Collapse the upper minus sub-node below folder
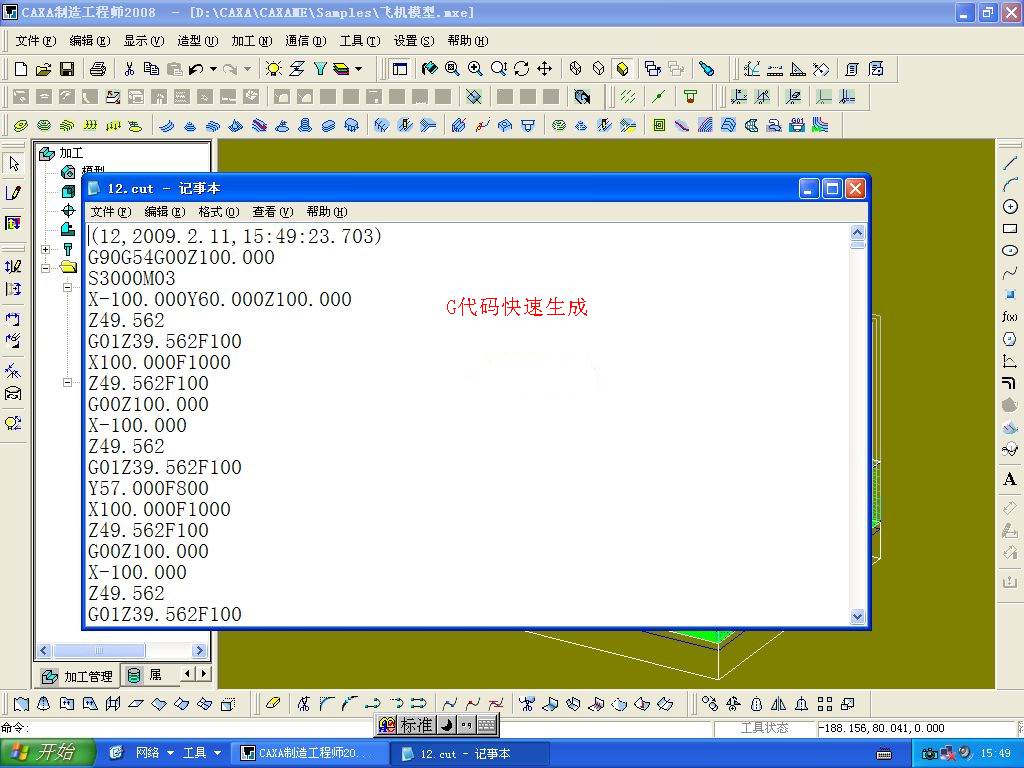The image size is (1024, 768). 67,287
